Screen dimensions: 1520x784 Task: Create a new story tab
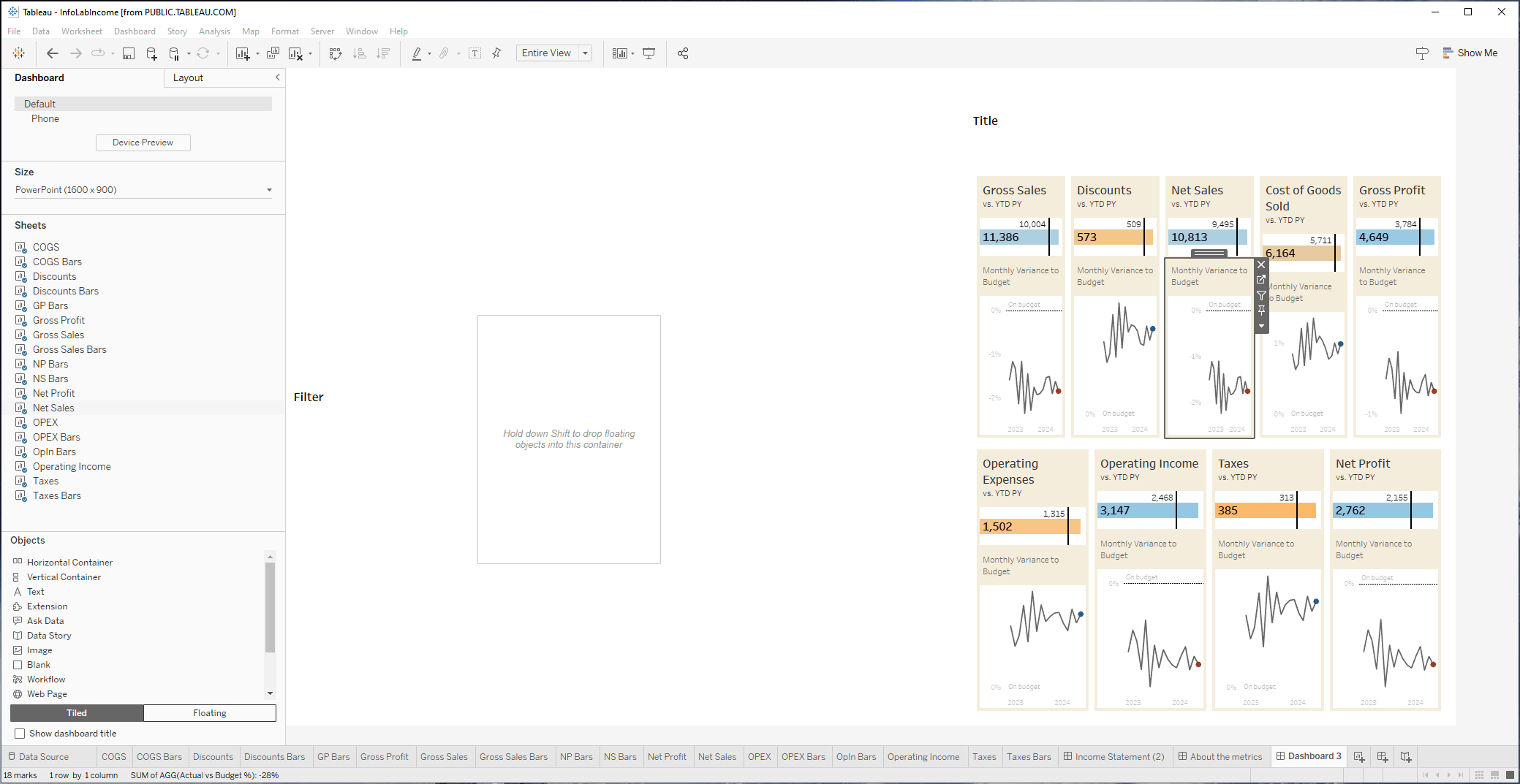tap(1405, 756)
